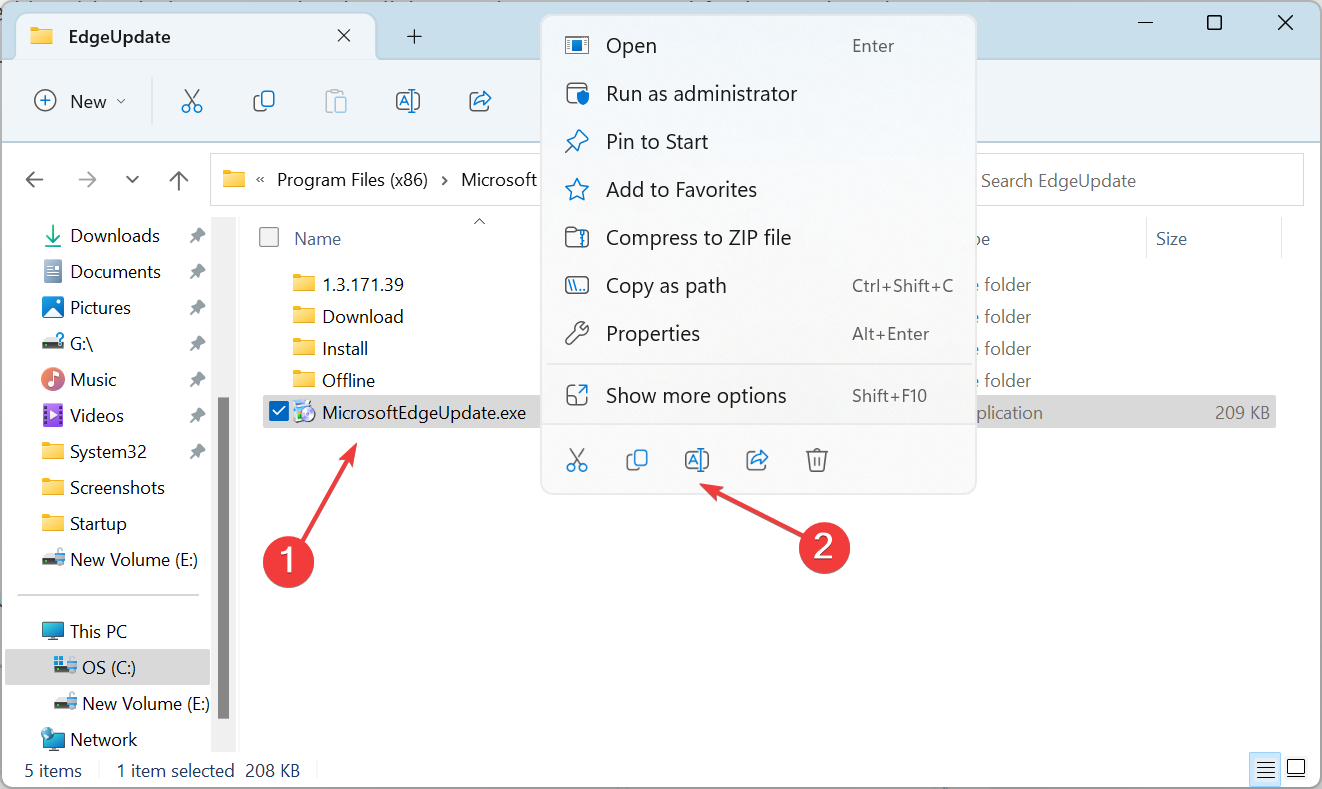The height and width of the screenshot is (789, 1322).
Task: Choose Show more options
Action: tap(758, 395)
